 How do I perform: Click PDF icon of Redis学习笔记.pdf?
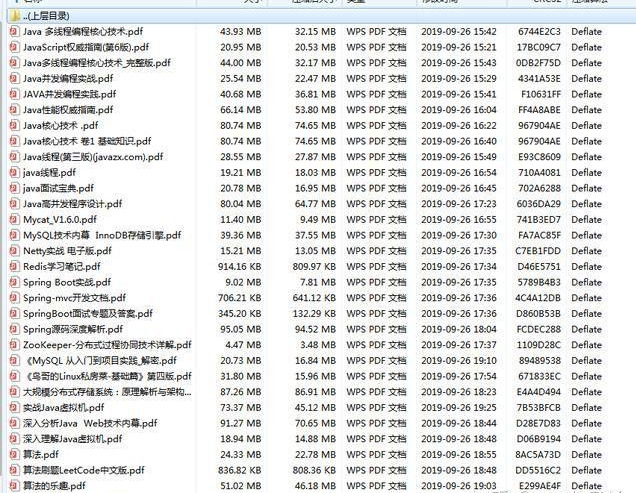[x=14, y=267]
